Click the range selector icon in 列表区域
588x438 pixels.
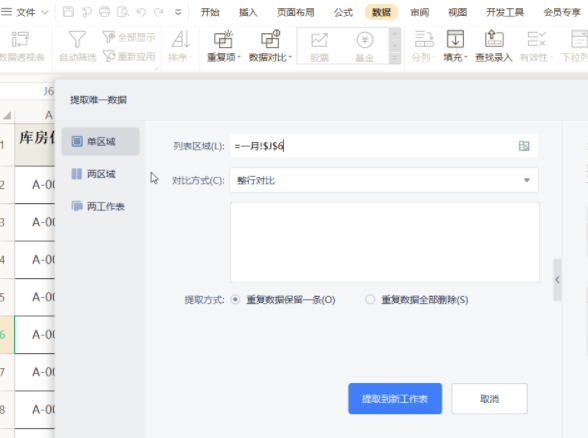click(524, 146)
